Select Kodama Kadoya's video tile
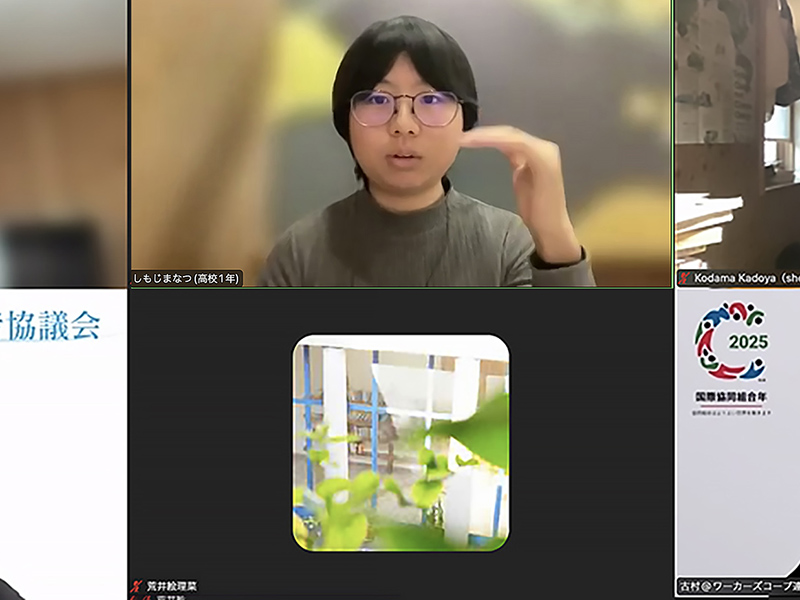The width and height of the screenshot is (800, 600). pyautogui.click(x=738, y=143)
